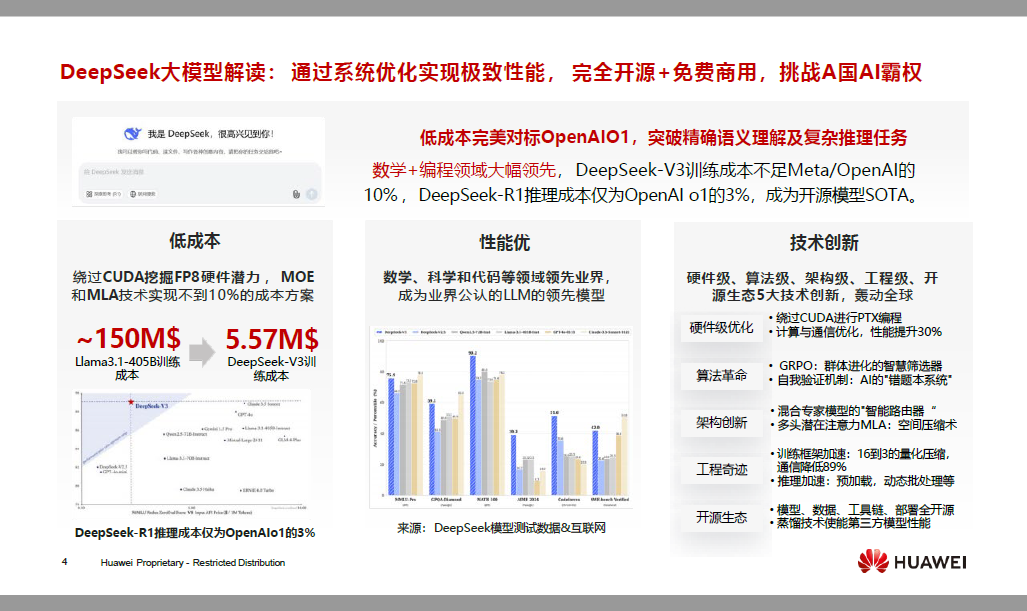Click the Huawei petal logo
The height and width of the screenshot is (611, 1027).
pyautogui.click(x=873, y=561)
